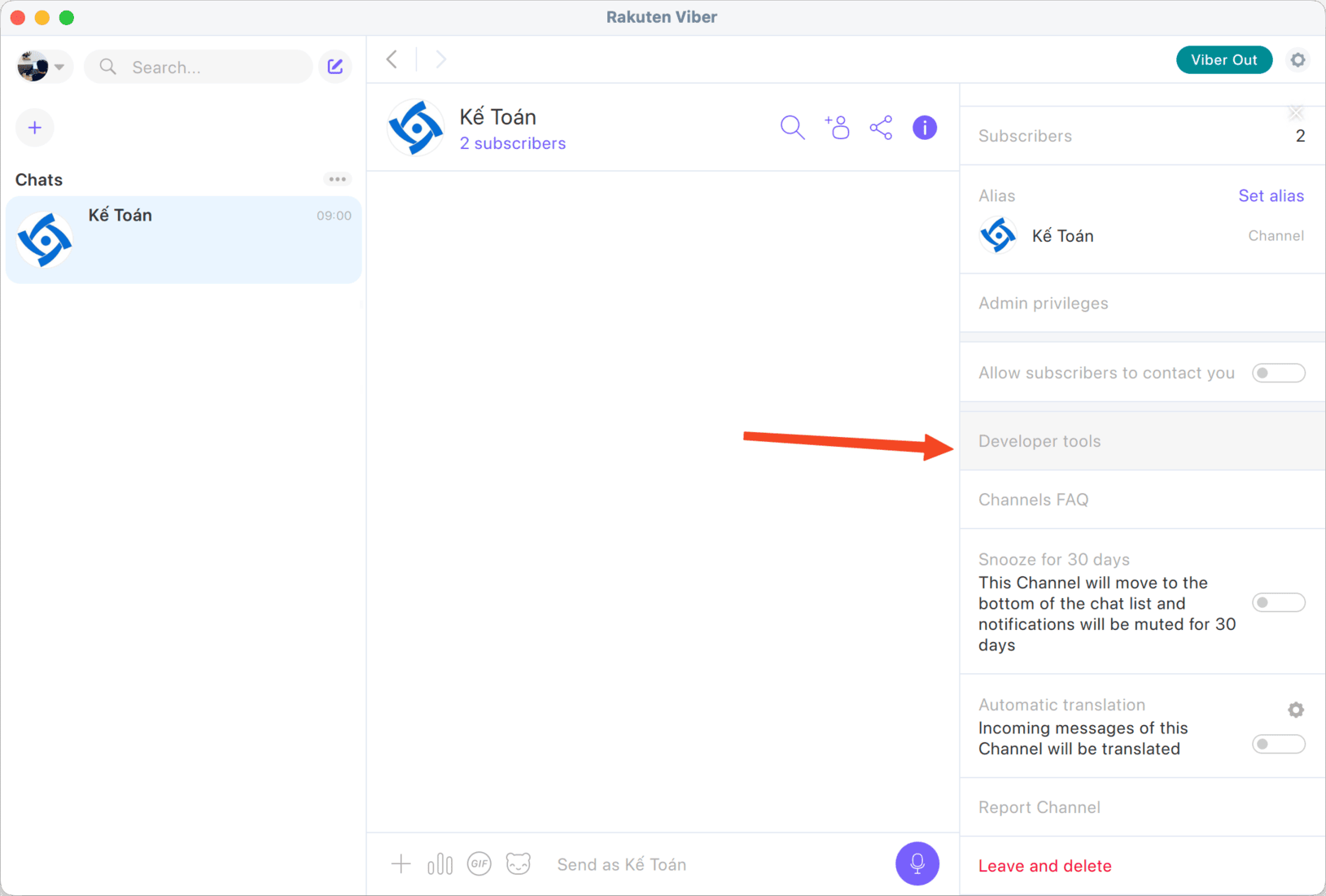Open Viber settings gear icon

1298,59
